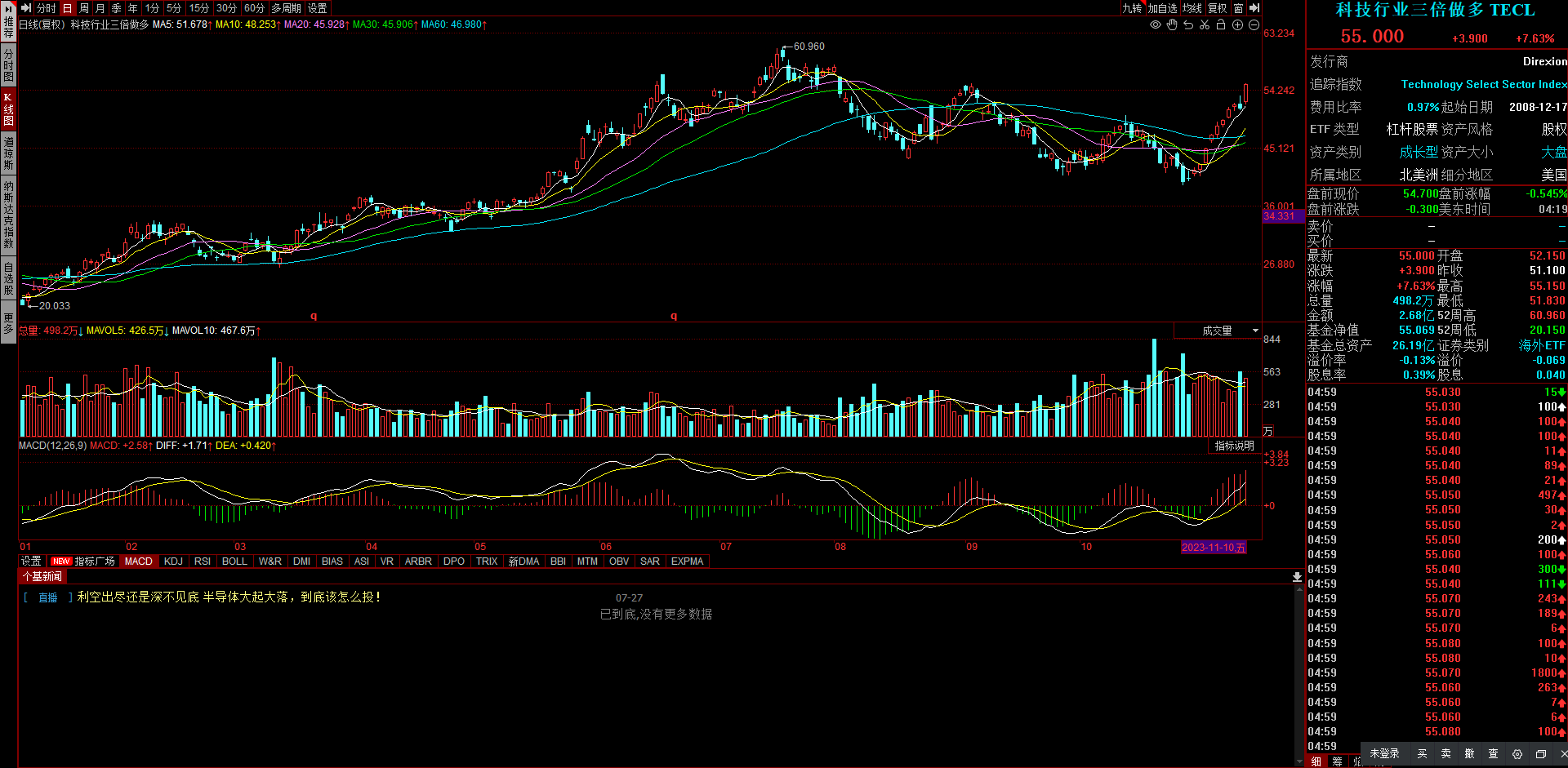Toggle the eye visibility icon above chart
Image resolution: width=1568 pixels, height=768 pixels.
click(x=1156, y=25)
